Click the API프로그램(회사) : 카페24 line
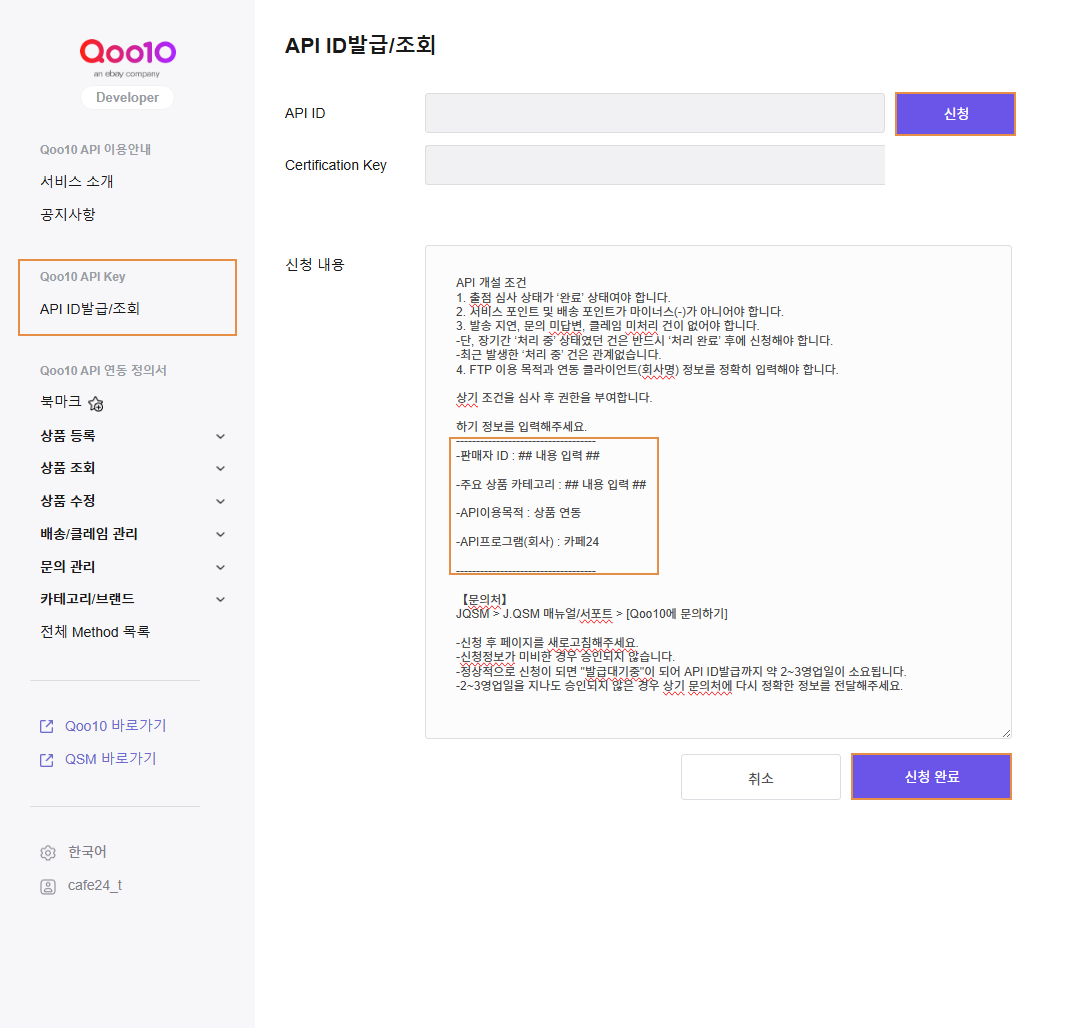This screenshot has width=1084, height=1030. click(x=527, y=542)
